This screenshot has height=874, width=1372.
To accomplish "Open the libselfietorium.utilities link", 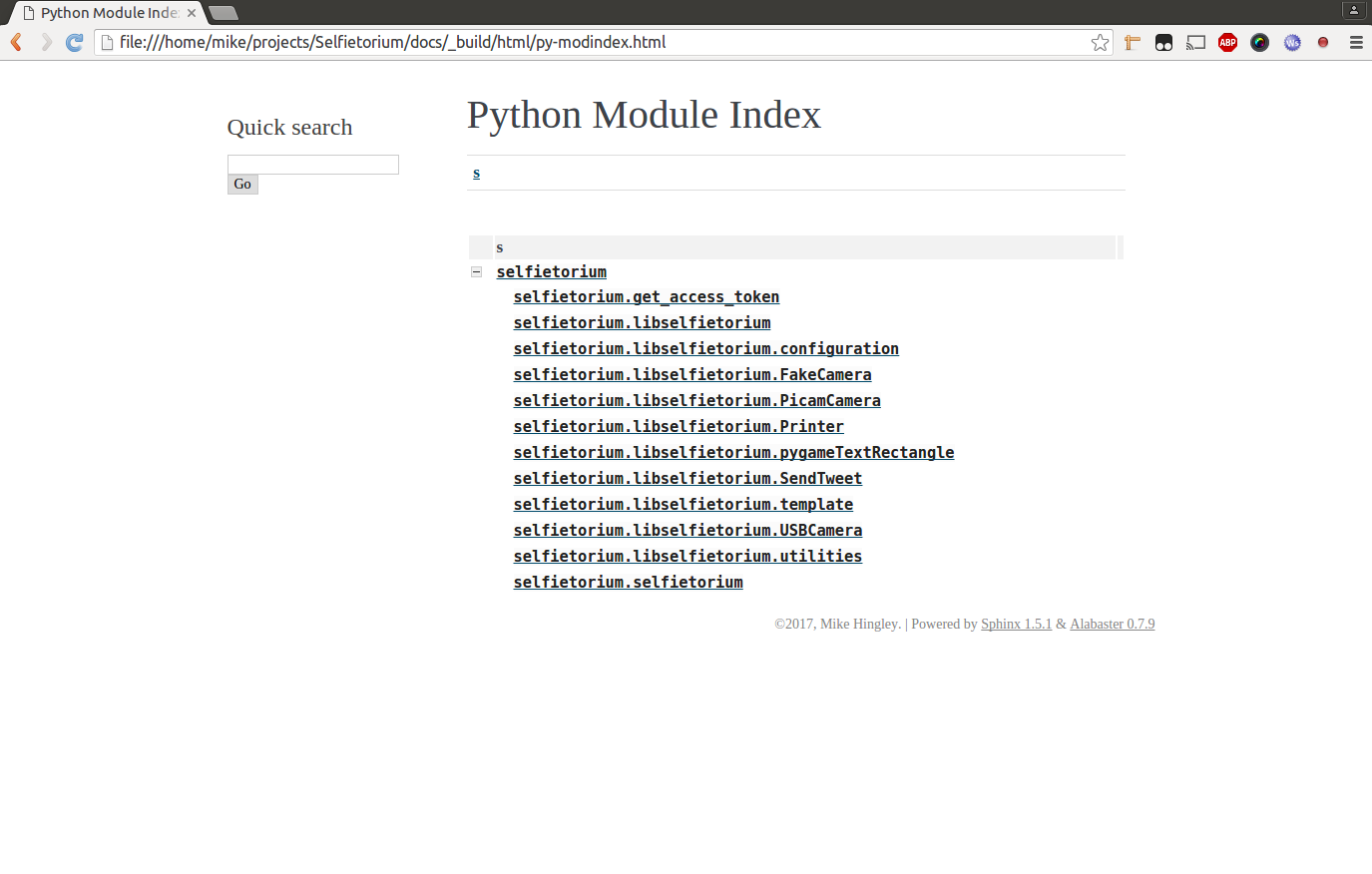I will point(688,557).
